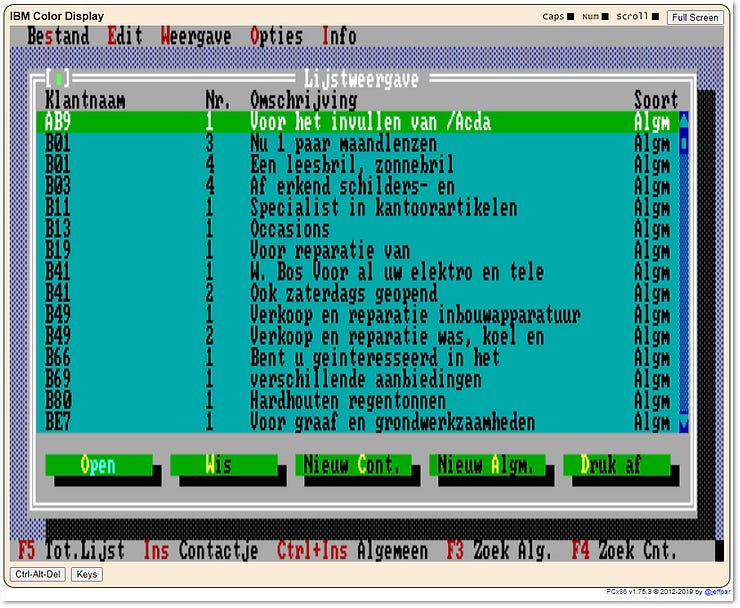740x608 pixels.
Task: Select row Specialist in kantoorartikelen
Action: [x=357, y=208]
